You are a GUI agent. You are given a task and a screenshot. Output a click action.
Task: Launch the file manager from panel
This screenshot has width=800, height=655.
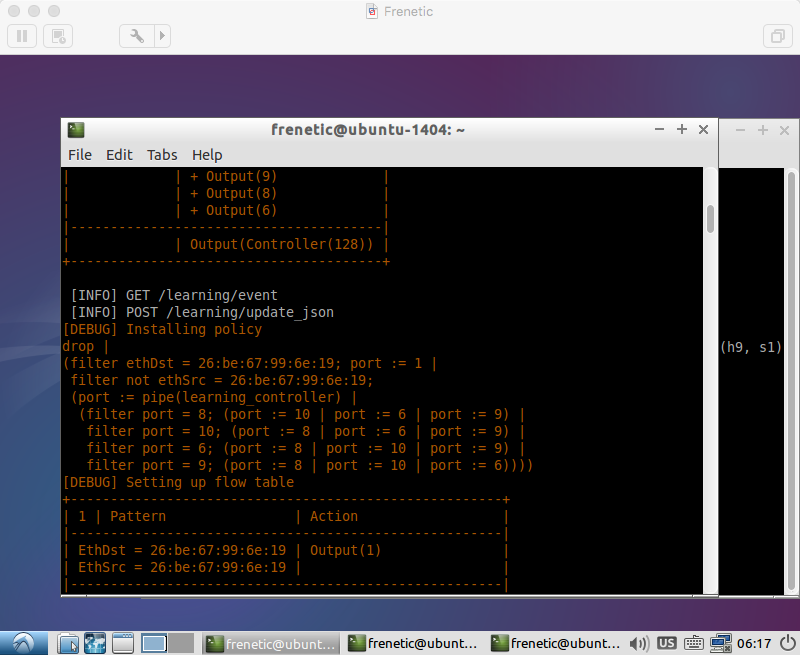(67, 643)
